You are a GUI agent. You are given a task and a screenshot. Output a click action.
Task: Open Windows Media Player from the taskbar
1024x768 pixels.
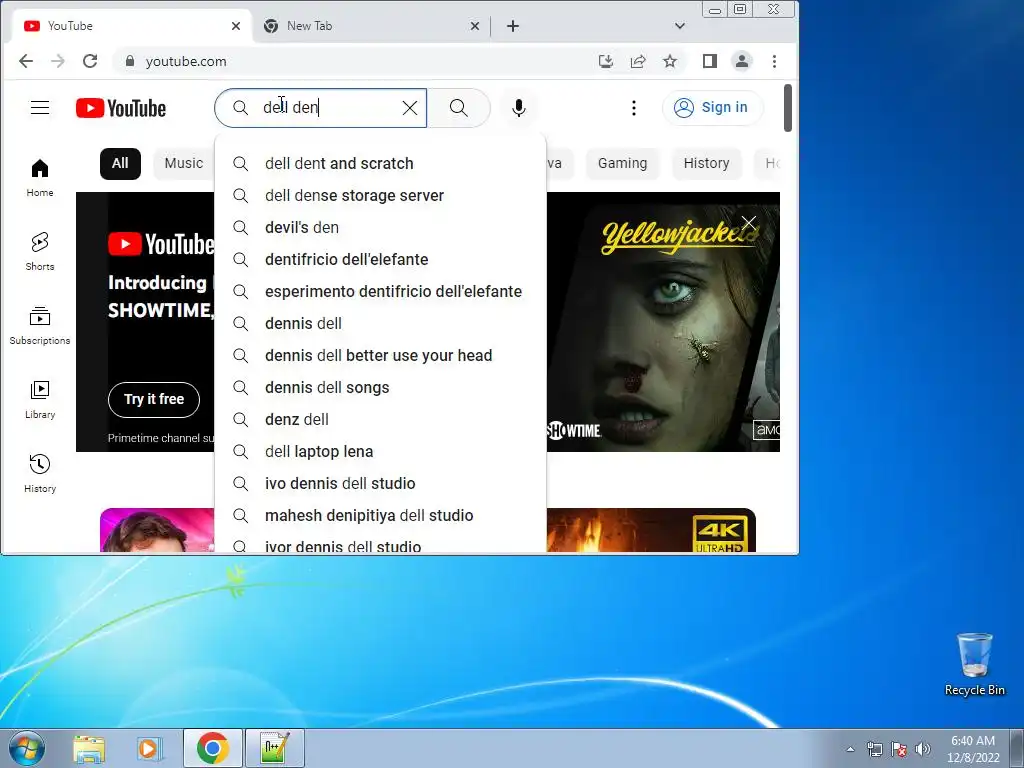(x=150, y=748)
